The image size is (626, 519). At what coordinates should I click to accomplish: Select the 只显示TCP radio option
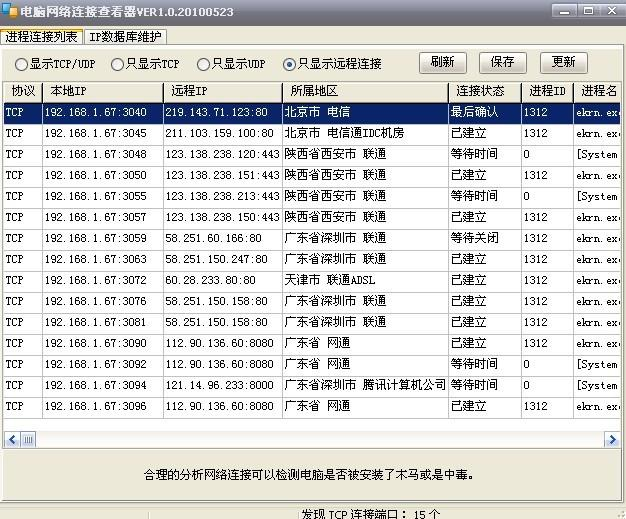[x=145, y=64]
